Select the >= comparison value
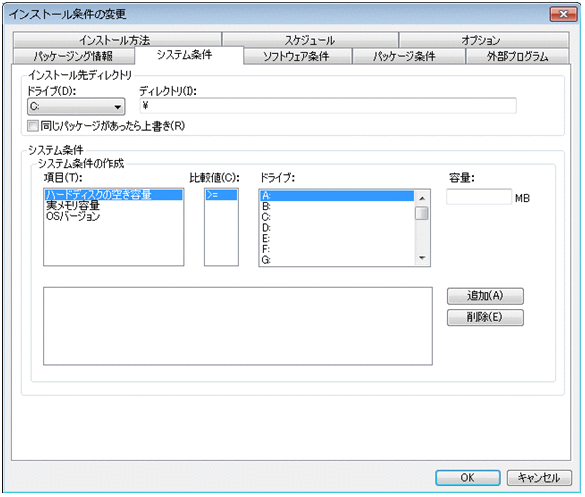Screen dimensions: 585x497 (x=221, y=195)
